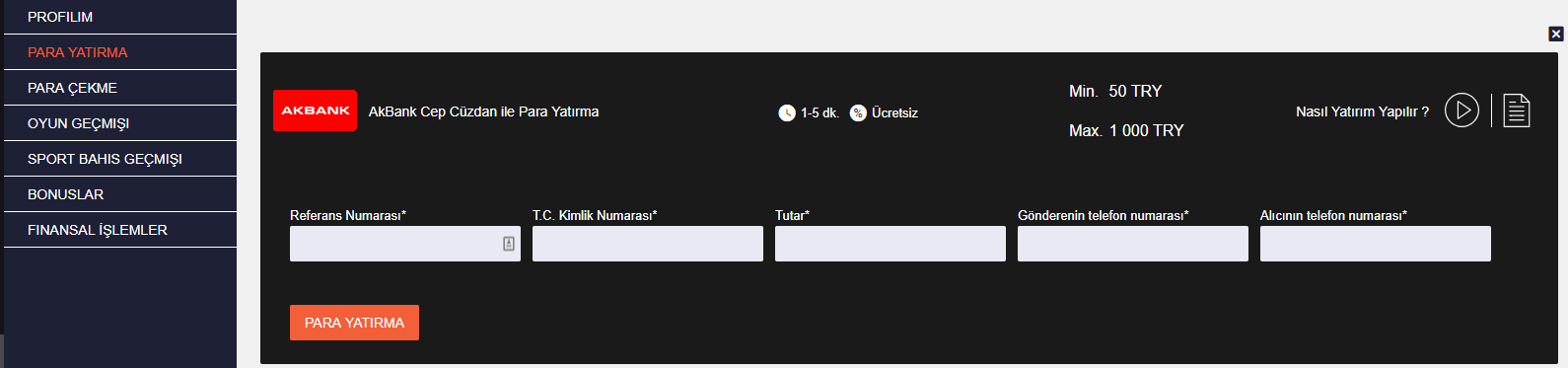Focus the T.C. Kimlik Numarası field
Image resolution: width=1568 pixels, height=368 pixels.
coord(648,244)
